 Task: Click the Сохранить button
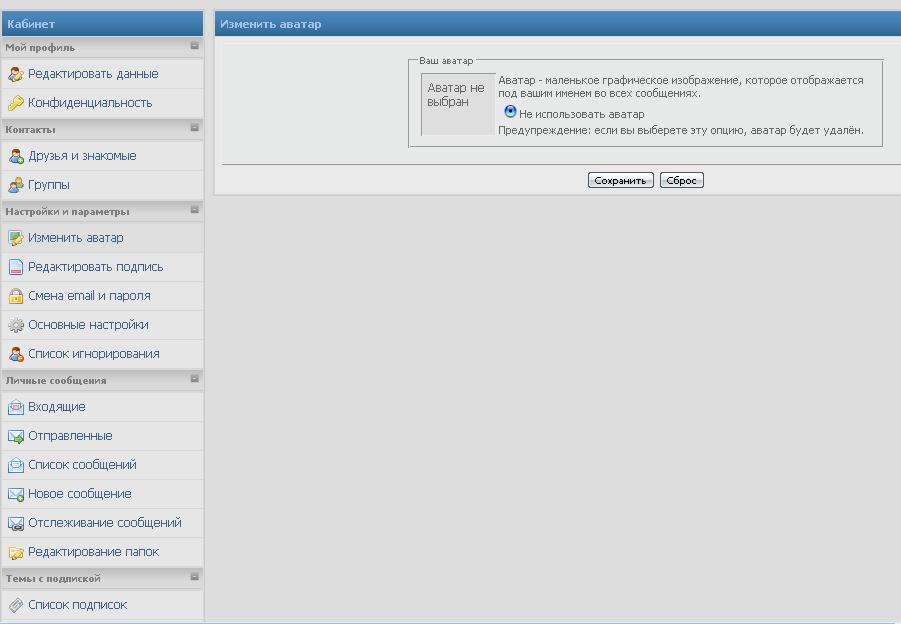[x=621, y=180]
